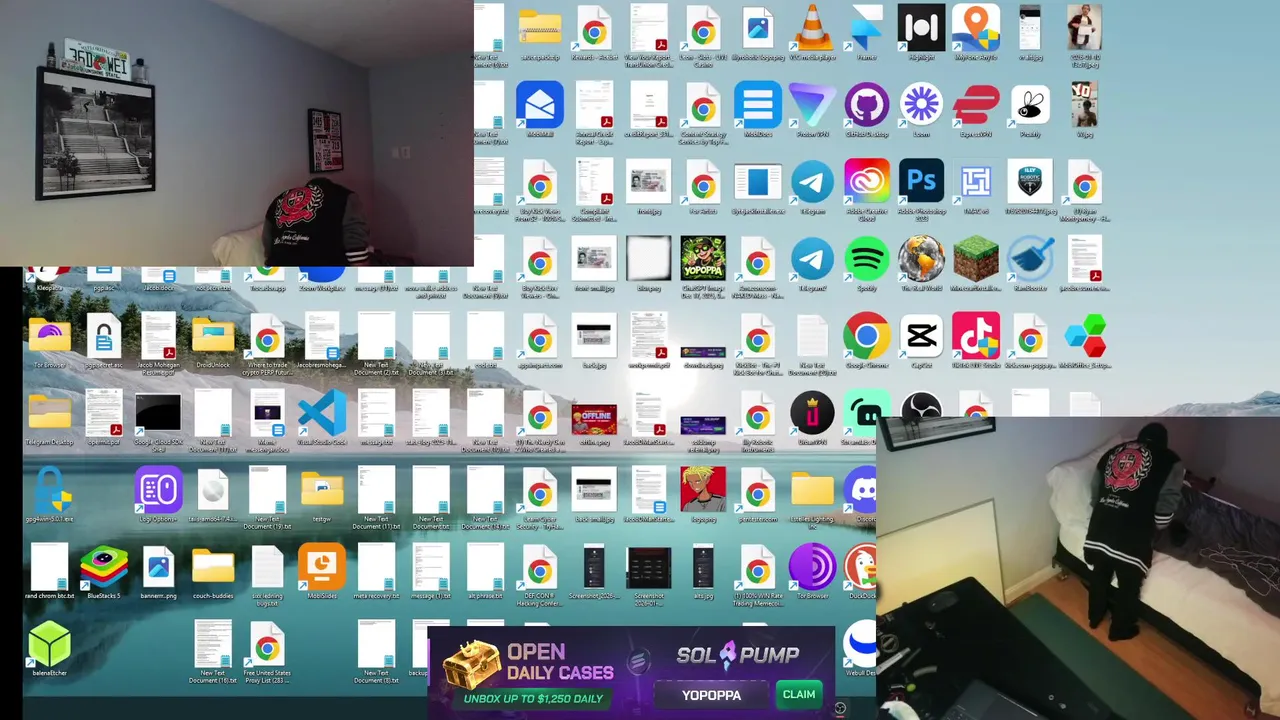Open the testgw folder
The image size is (1280, 720).
[321, 490]
